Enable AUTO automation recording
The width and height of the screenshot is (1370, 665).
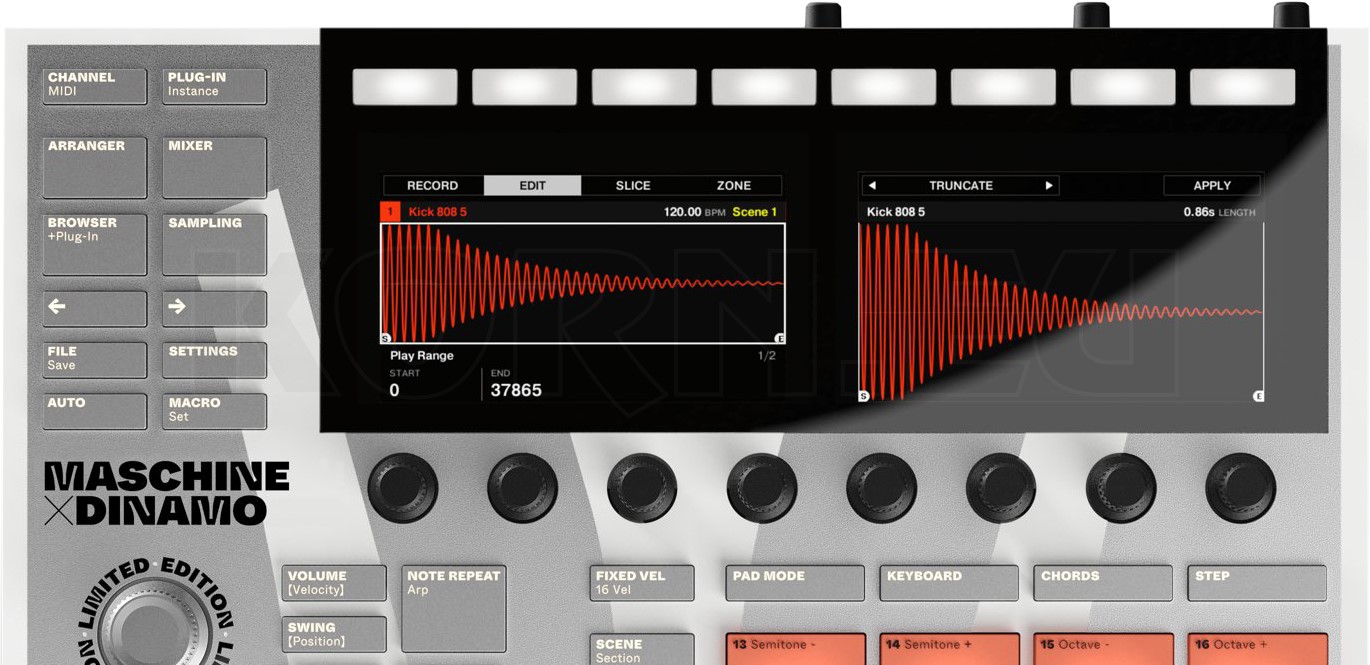tap(93, 410)
